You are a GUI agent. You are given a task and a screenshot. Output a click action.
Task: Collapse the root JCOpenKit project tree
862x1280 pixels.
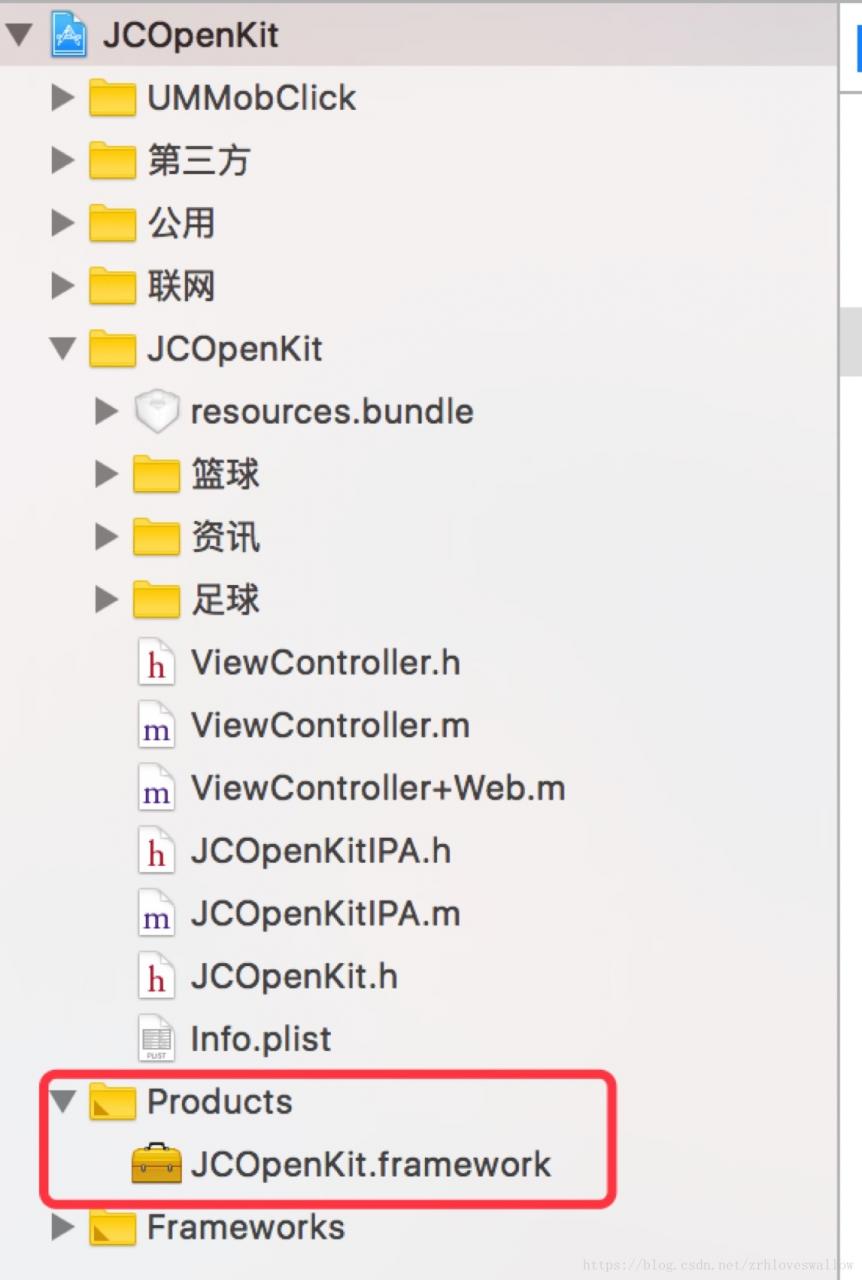19,36
